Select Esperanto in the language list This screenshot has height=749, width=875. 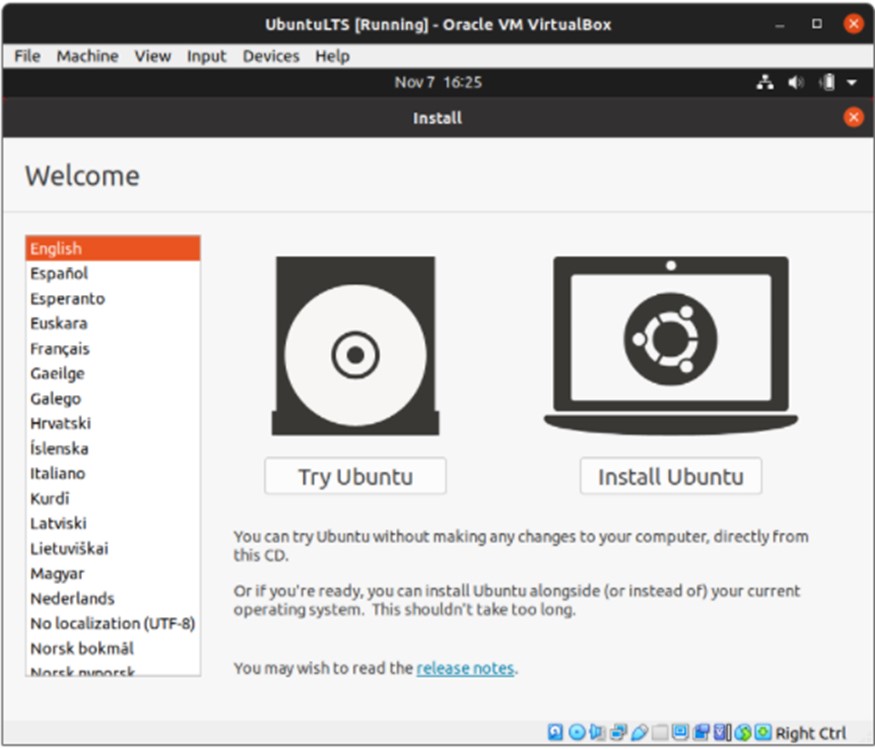[113, 299]
